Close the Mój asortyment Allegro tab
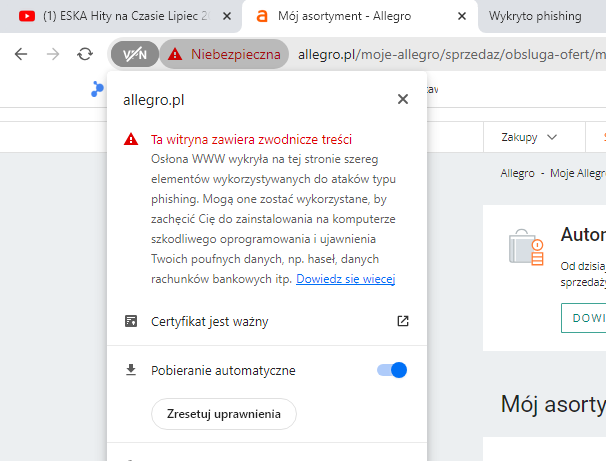Viewport: 606px width, 461px height. point(461,16)
